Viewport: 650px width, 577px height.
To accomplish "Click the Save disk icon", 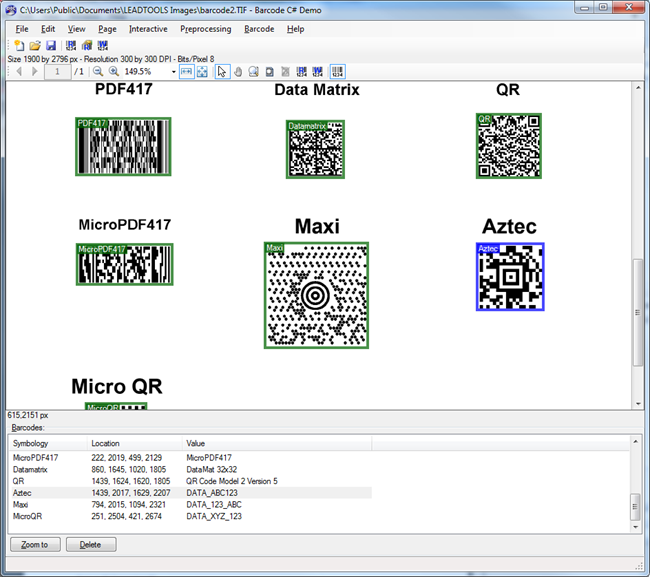I will pos(50,45).
